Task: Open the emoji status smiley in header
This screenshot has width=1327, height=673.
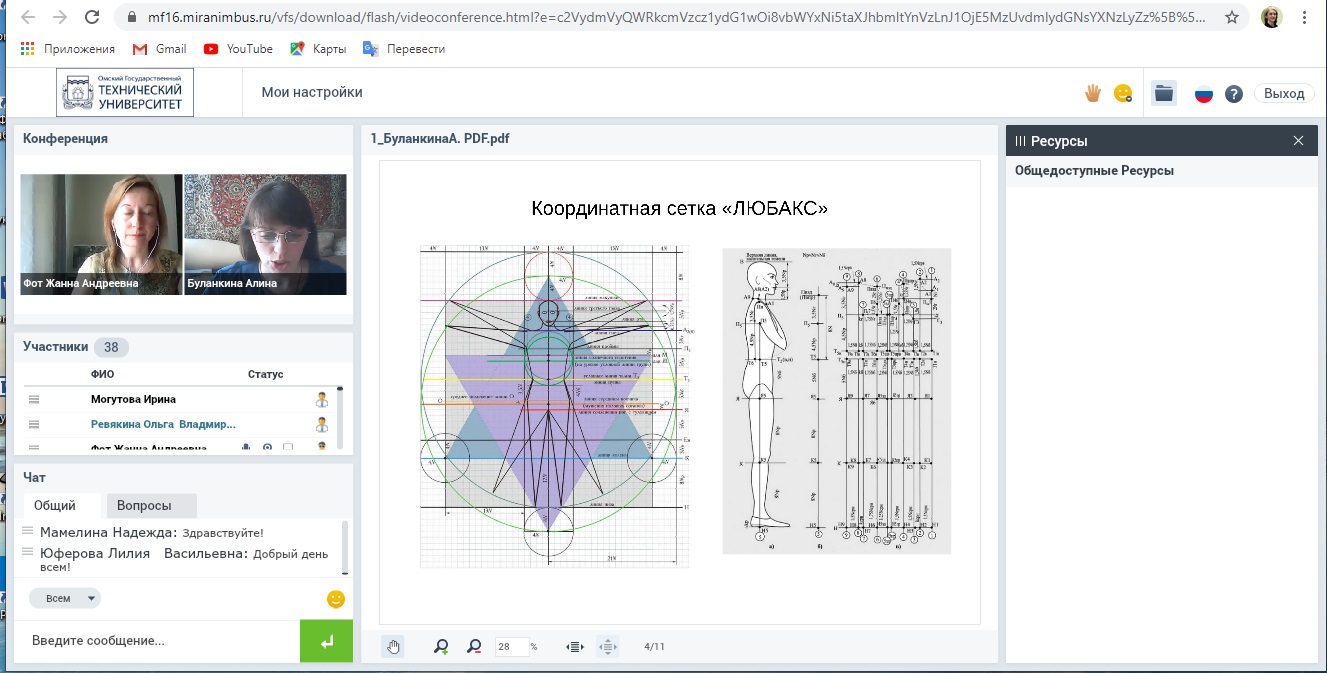Action: [x=1123, y=93]
